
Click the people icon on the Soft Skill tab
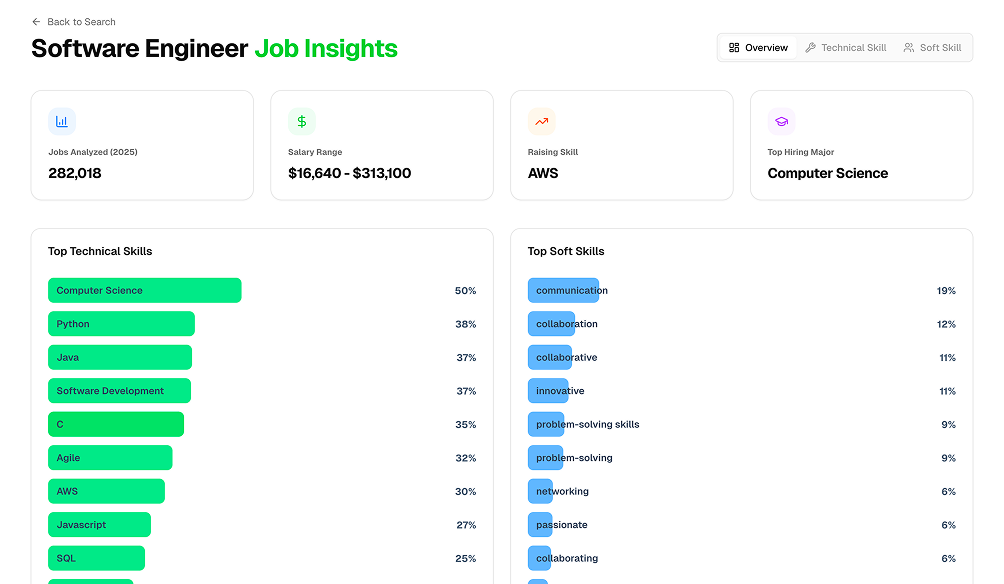908,47
